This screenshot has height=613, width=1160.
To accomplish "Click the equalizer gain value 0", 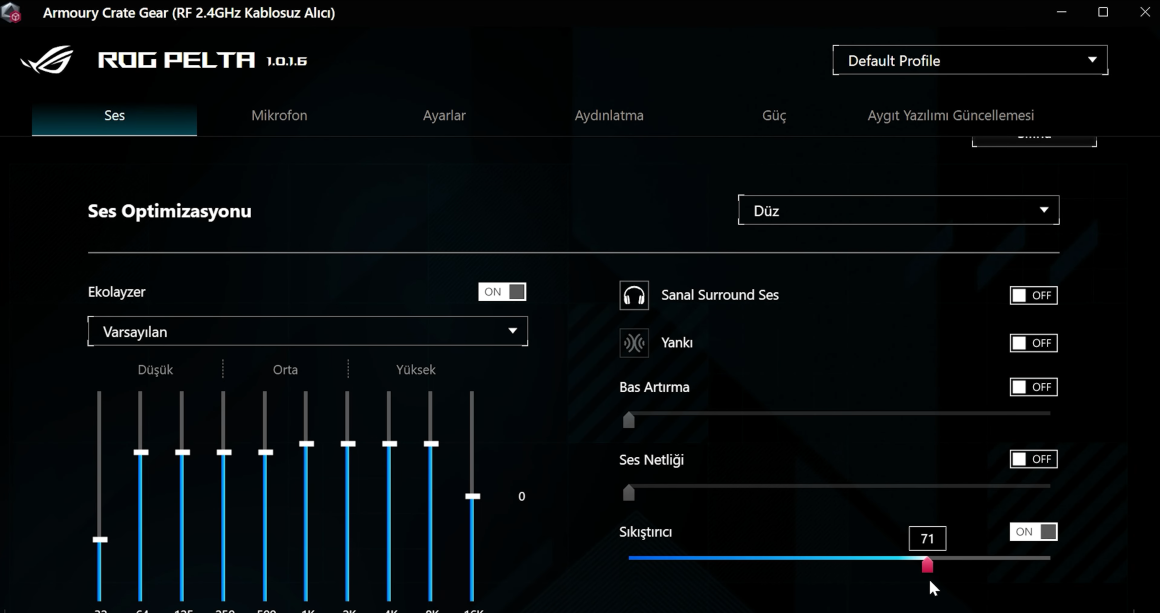I will click(x=522, y=496).
